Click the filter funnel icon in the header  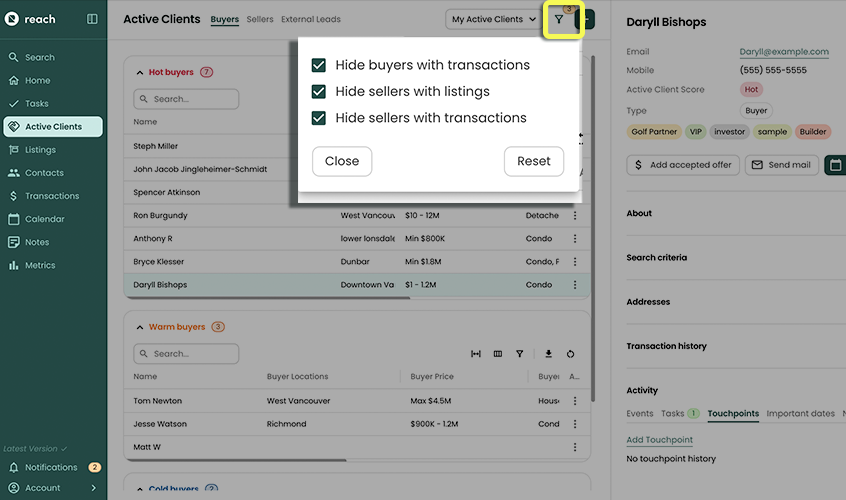click(559, 20)
